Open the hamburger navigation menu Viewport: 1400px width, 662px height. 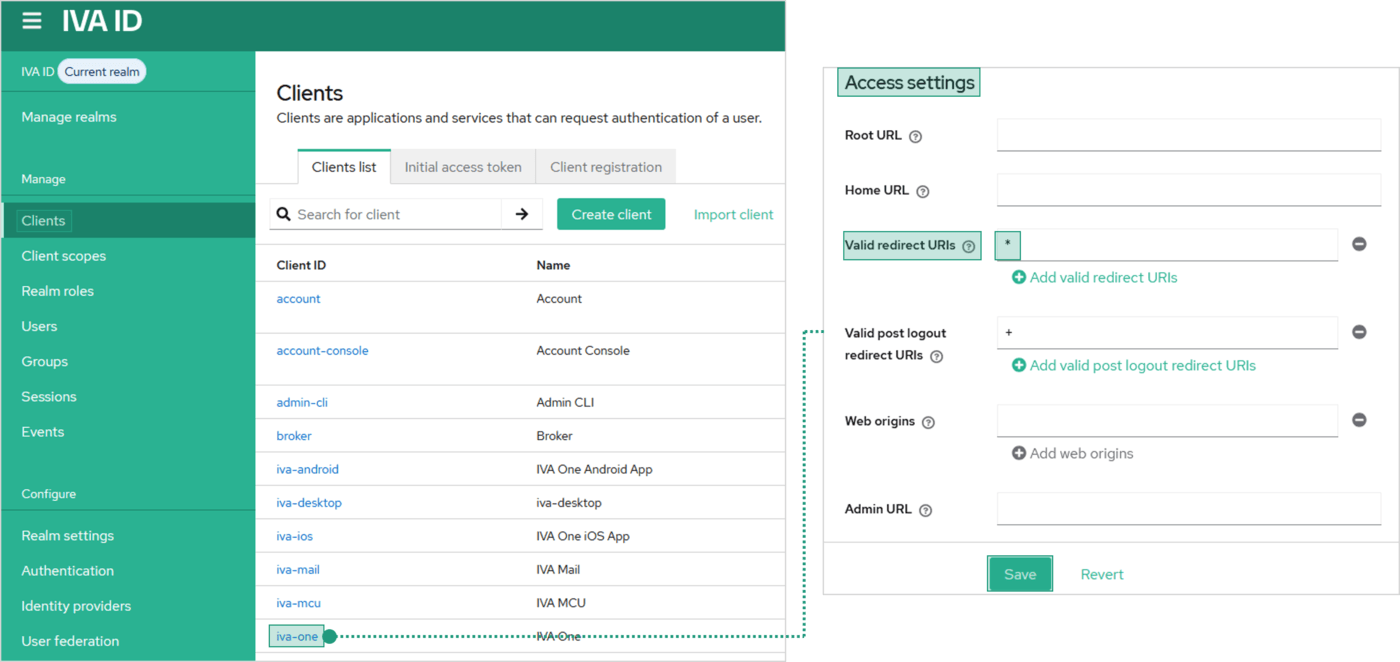32,21
